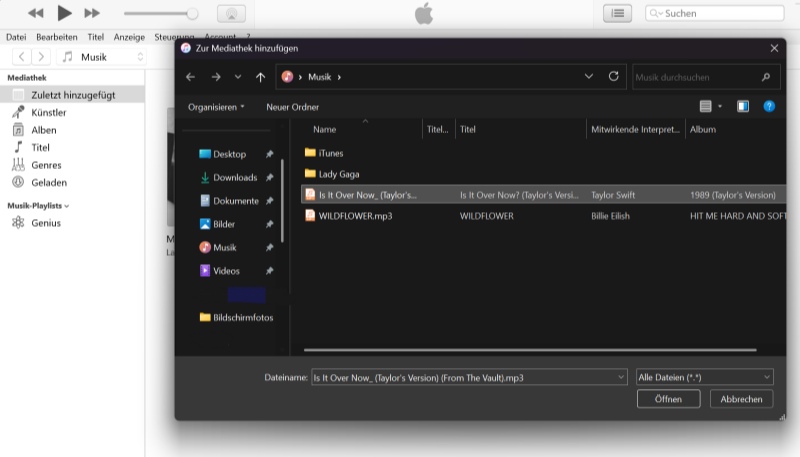Image resolution: width=800 pixels, height=457 pixels.
Task: Open the view options dropdown arrow
Action: click(719, 107)
